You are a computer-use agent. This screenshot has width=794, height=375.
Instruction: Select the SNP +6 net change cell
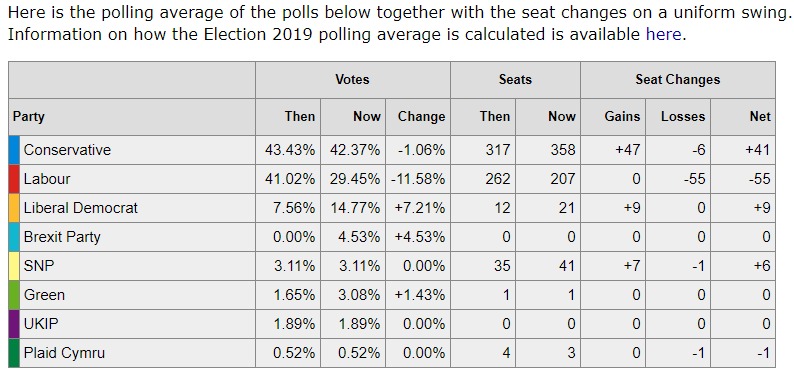(743, 266)
